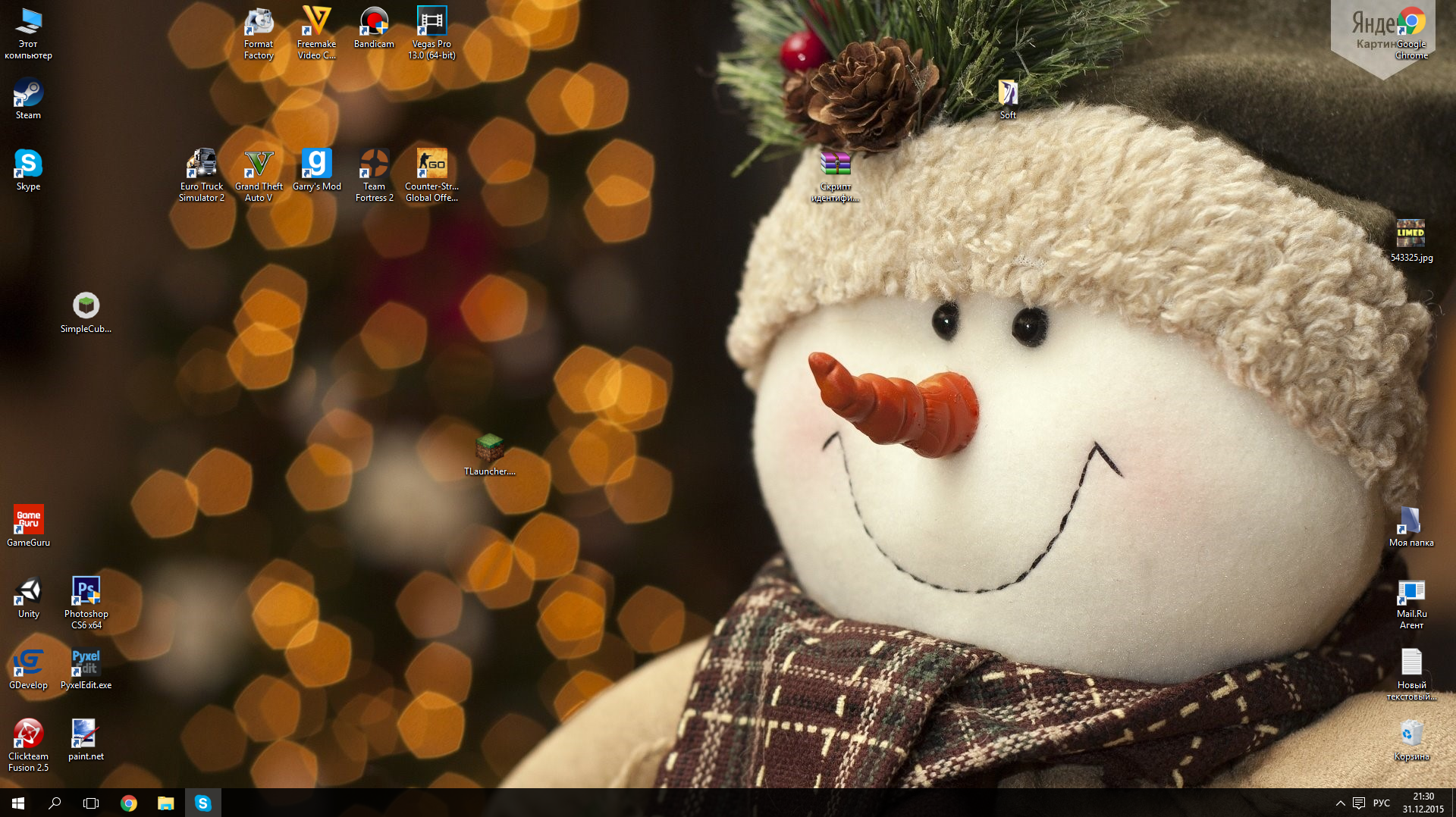The width and height of the screenshot is (1456, 817).
Task: Select the Skype desktop shortcut
Action: (x=29, y=171)
